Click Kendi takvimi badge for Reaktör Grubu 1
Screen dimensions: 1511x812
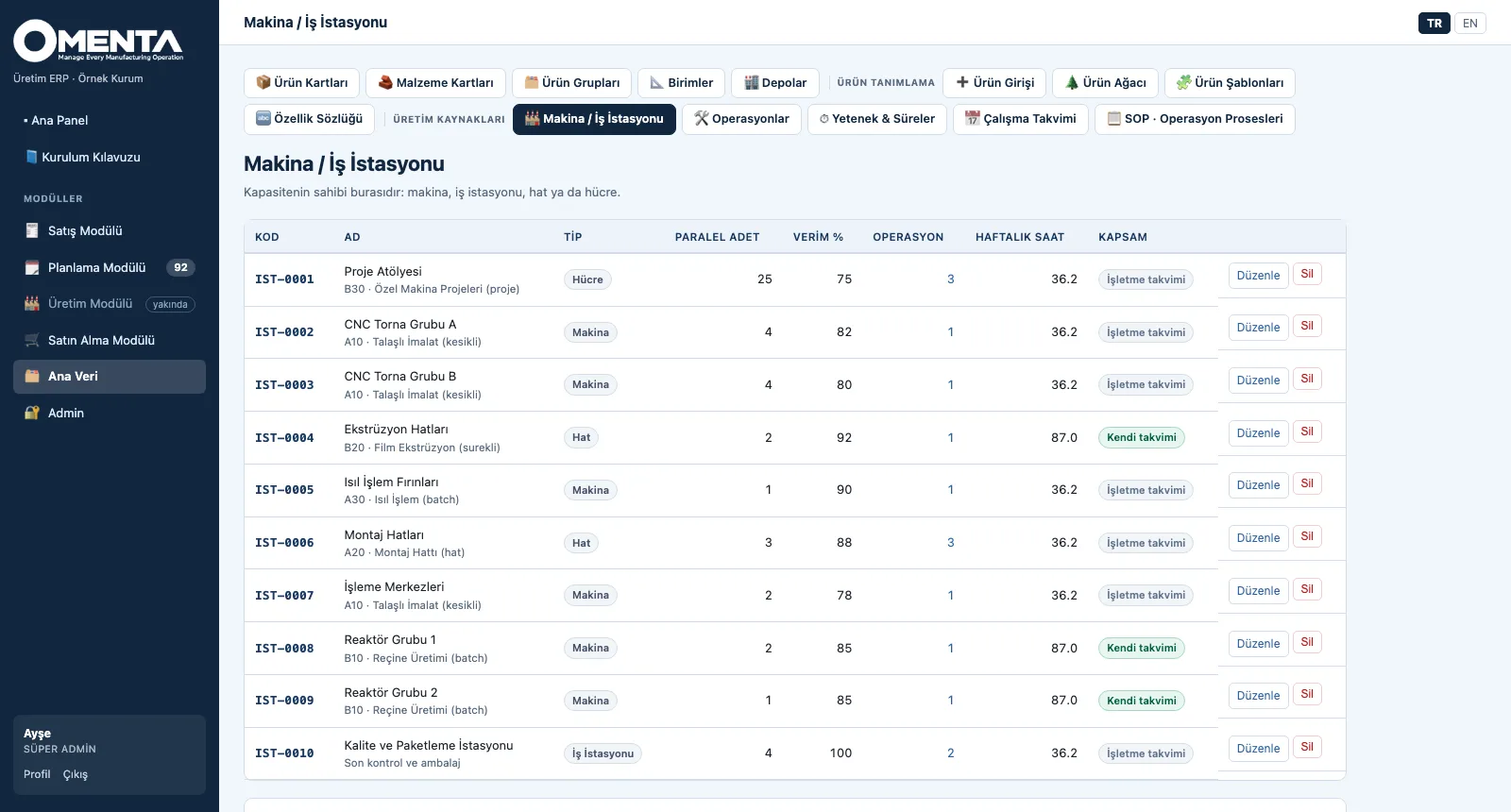tap(1141, 648)
